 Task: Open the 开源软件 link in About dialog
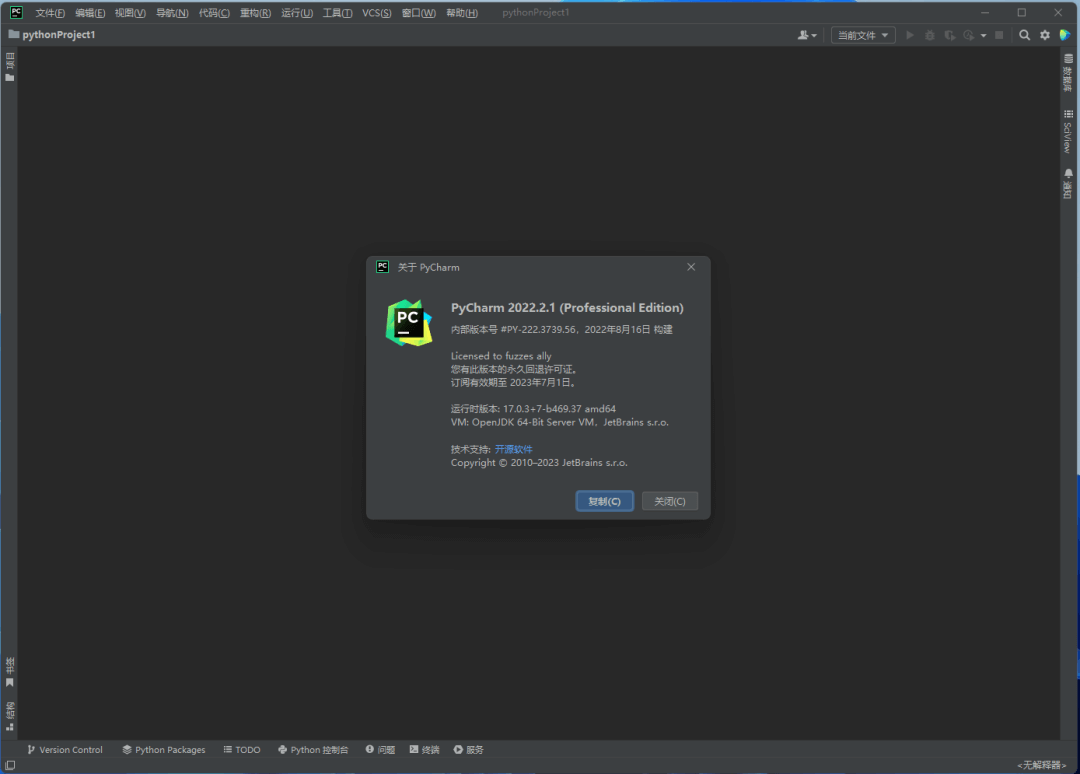coord(513,449)
